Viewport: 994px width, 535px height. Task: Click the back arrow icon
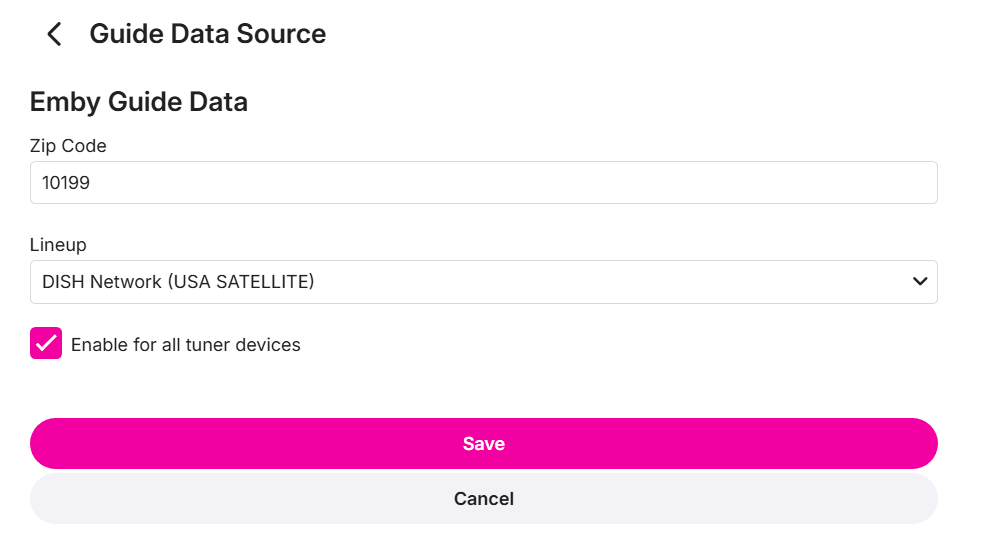(54, 34)
